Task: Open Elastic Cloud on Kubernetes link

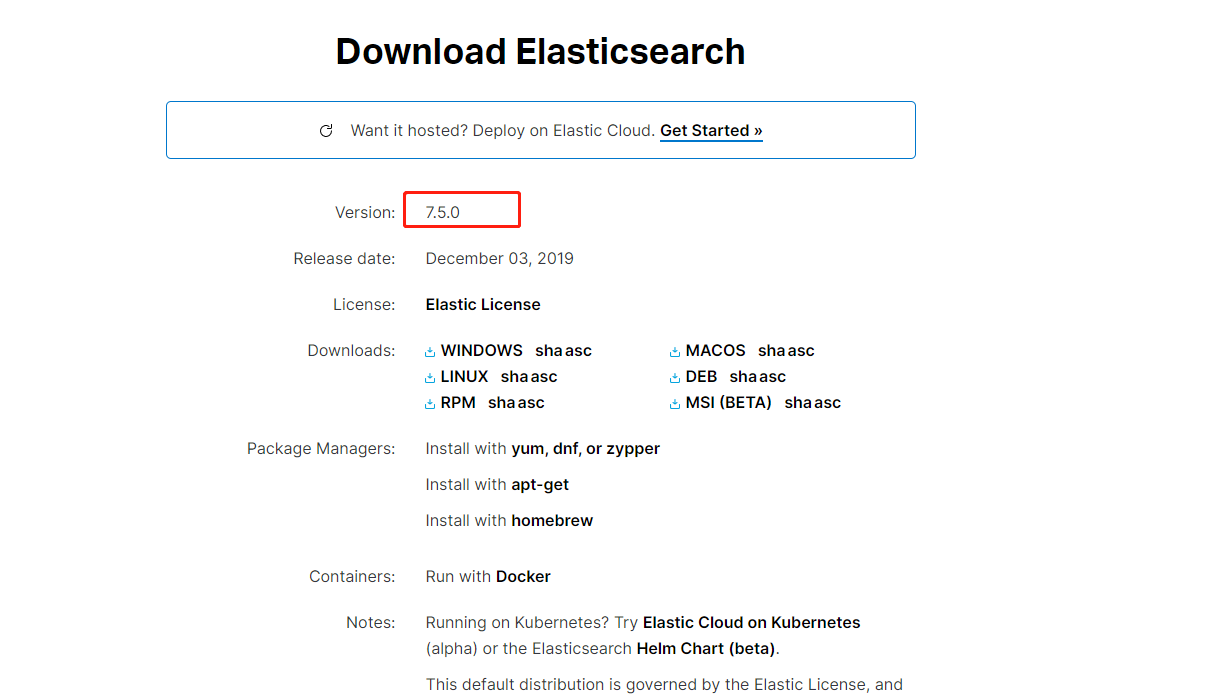Action: (751, 623)
